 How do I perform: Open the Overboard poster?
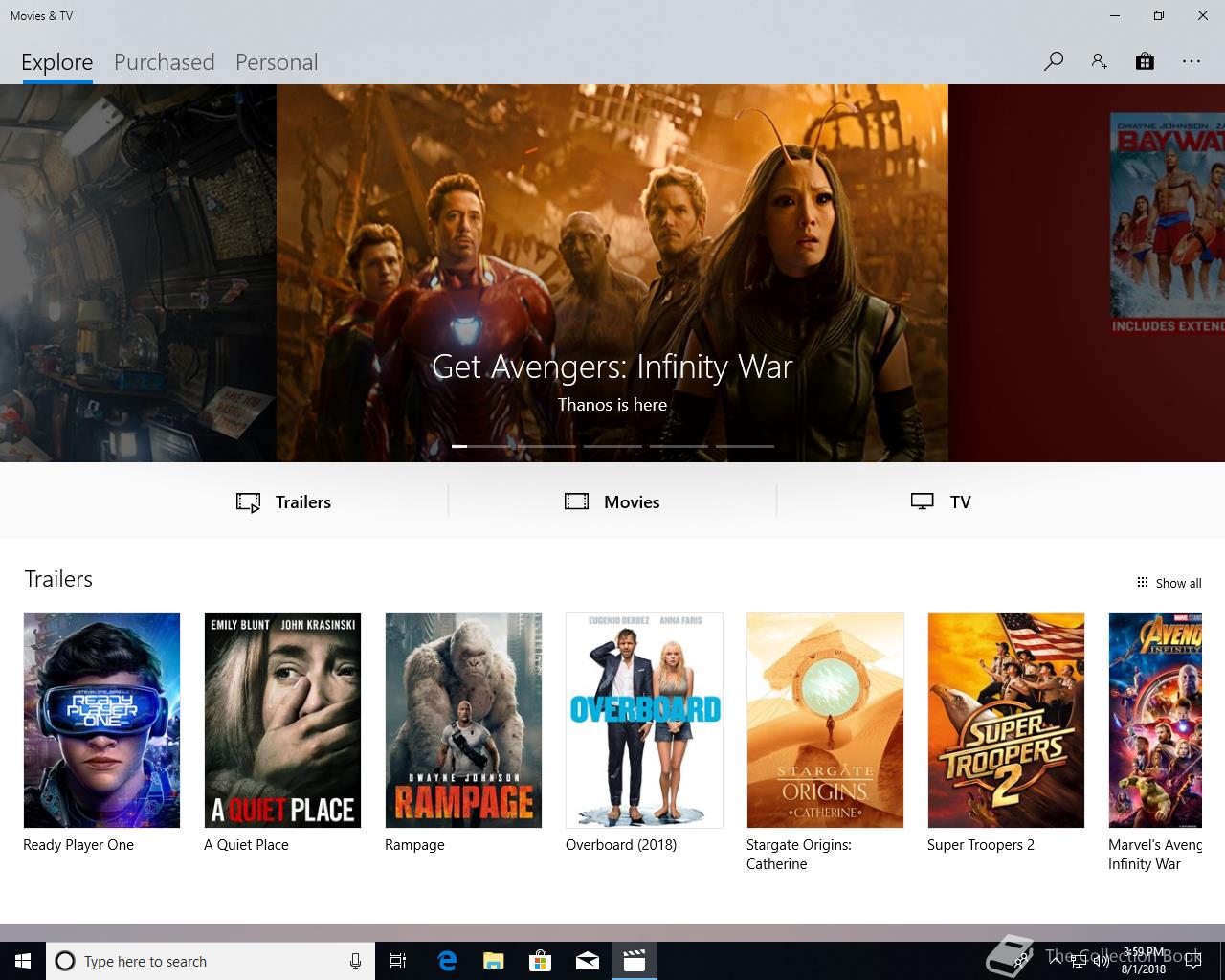click(644, 721)
